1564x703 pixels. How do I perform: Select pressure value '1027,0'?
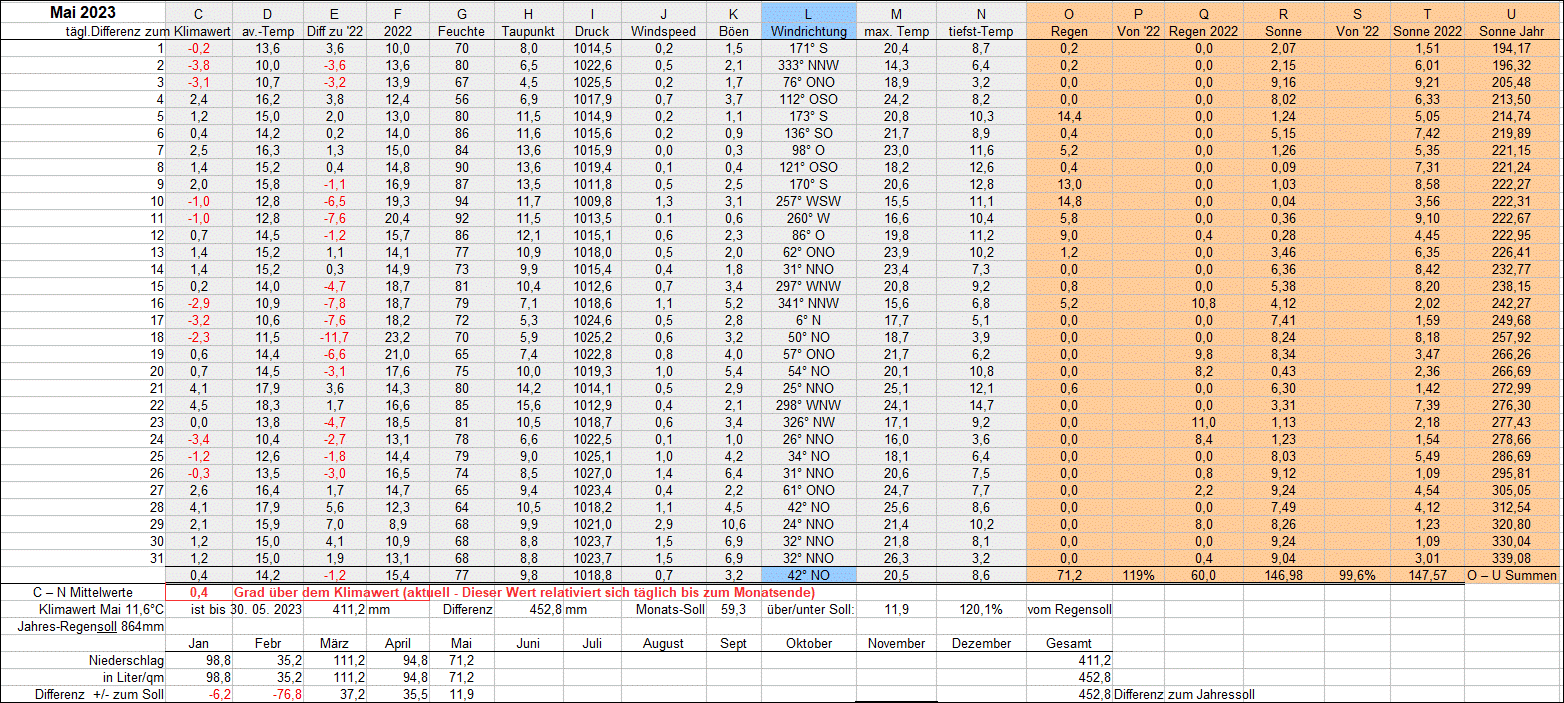[592, 473]
